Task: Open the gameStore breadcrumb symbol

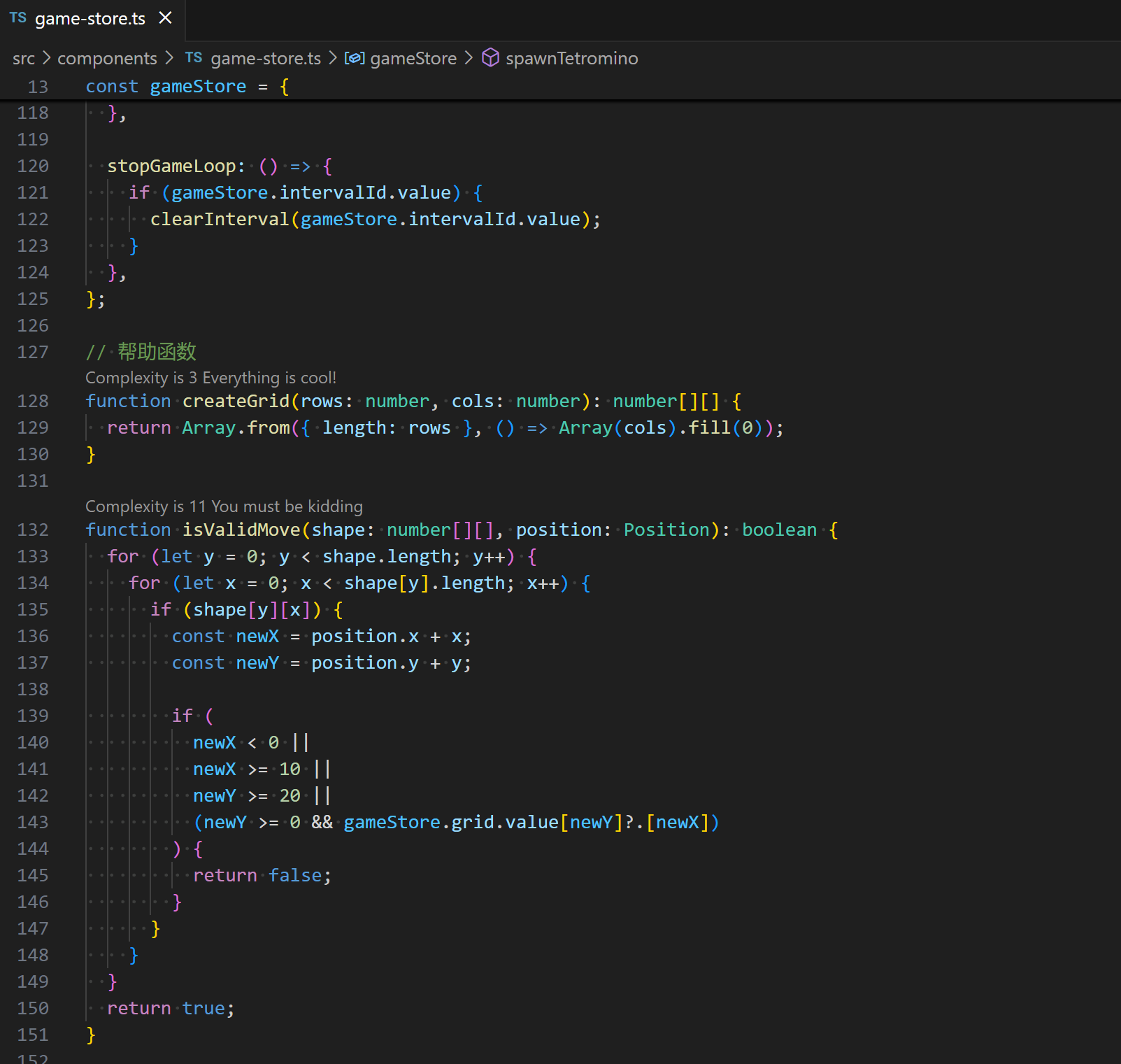Action: (x=413, y=58)
